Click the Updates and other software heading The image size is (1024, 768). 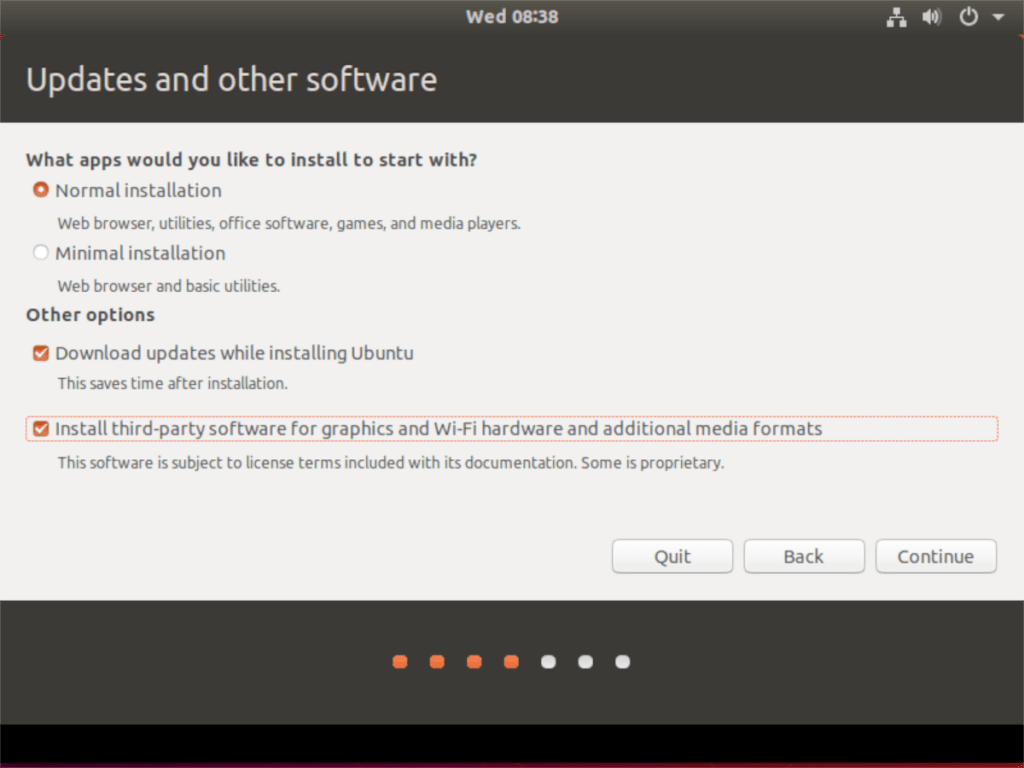(231, 79)
